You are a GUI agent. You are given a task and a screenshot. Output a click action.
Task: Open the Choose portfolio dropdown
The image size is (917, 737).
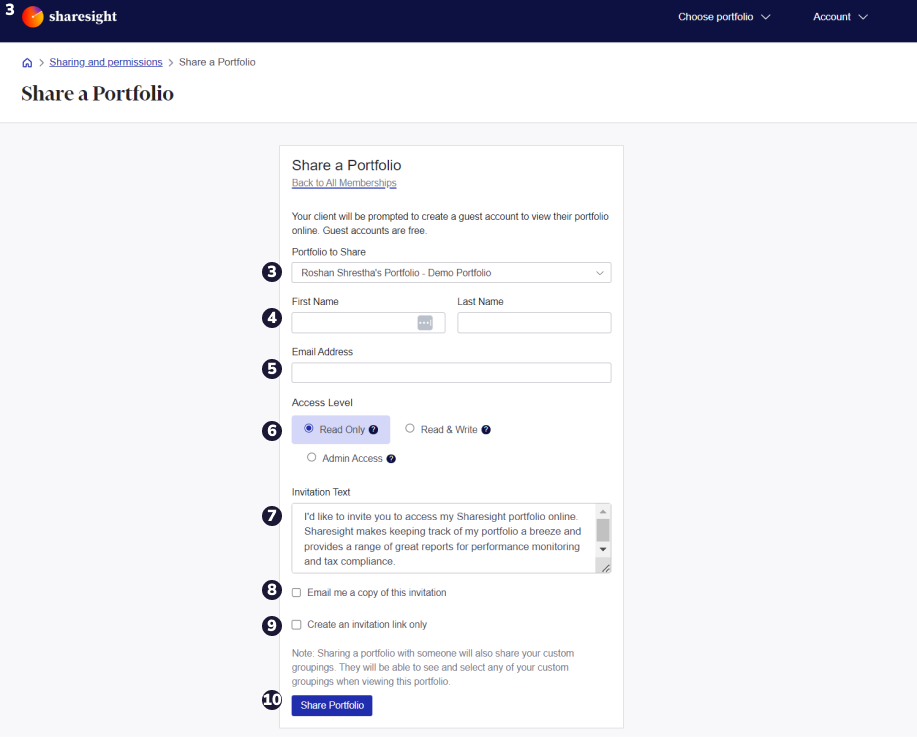723,17
